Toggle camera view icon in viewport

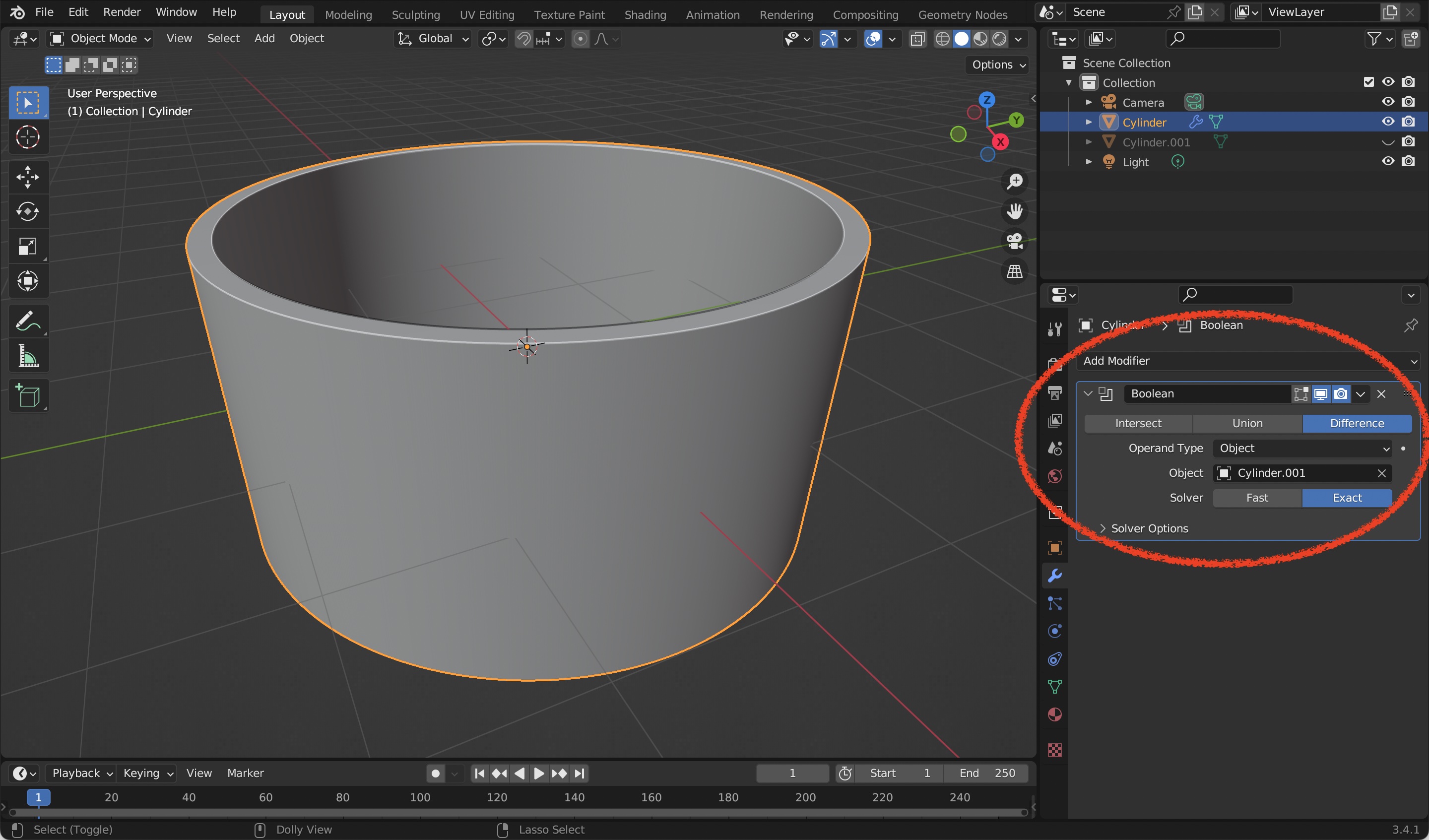pyautogui.click(x=1015, y=242)
